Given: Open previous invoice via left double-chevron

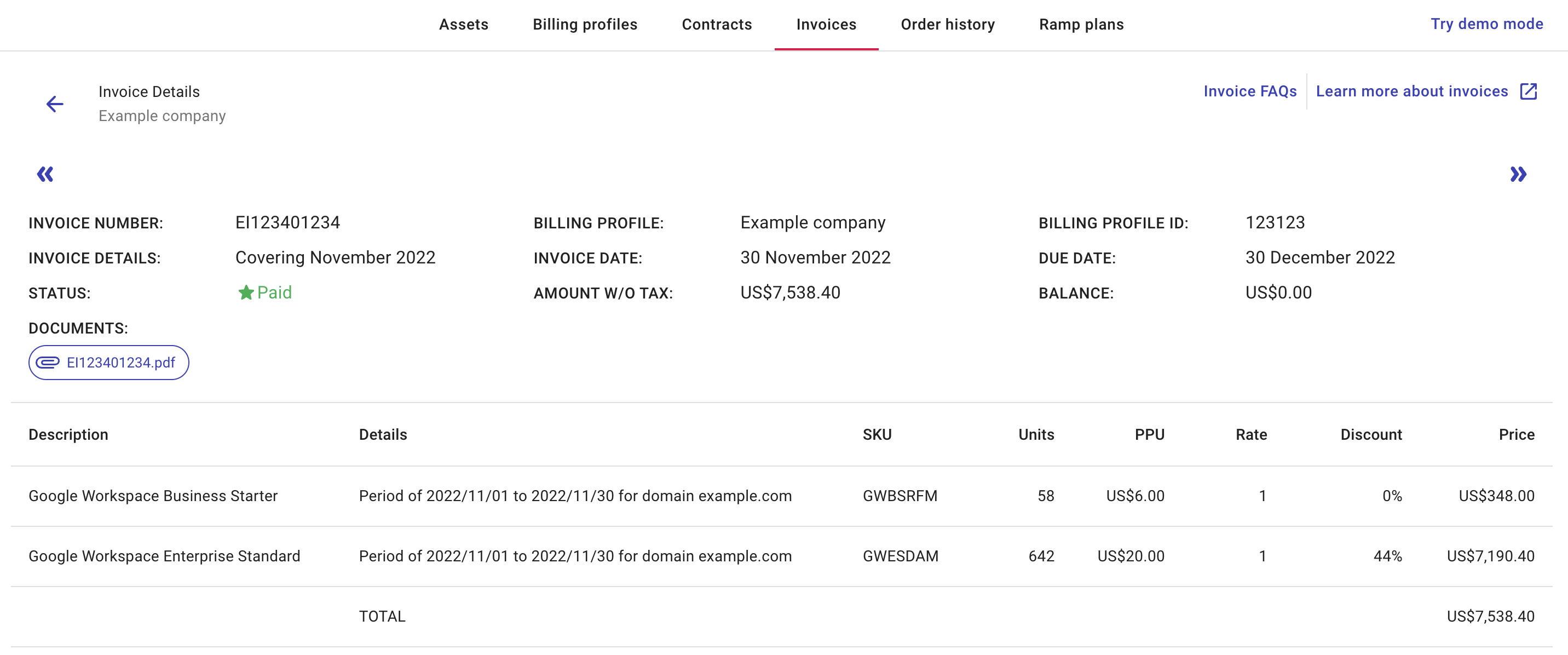Looking at the screenshot, I should tap(45, 174).
